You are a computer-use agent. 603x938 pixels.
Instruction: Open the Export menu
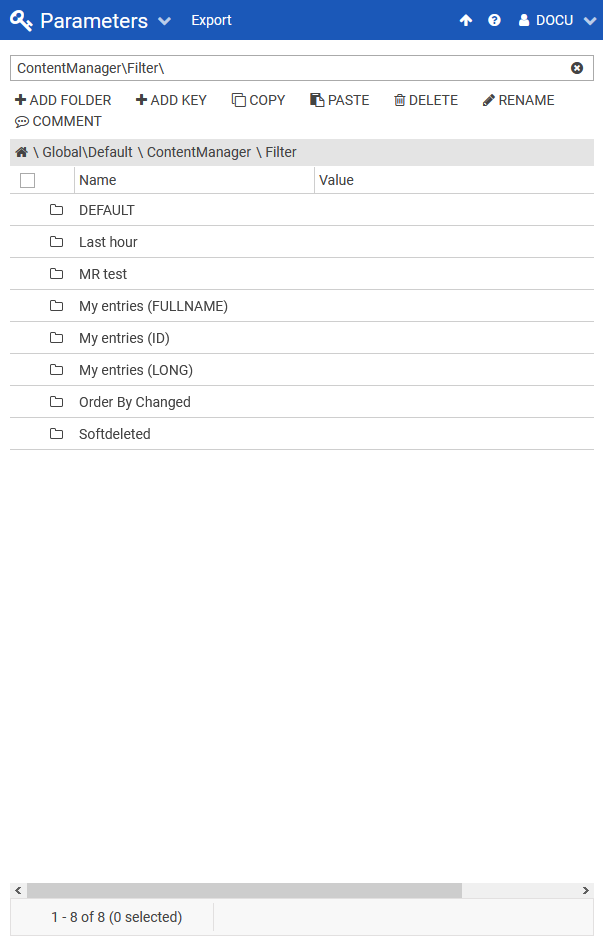pos(211,20)
